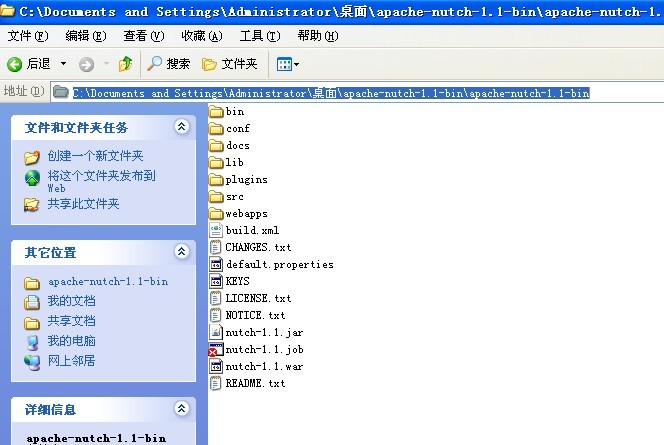This screenshot has height=445, width=664.
Task: Click the CHANGES.txt file name
Action: coord(258,247)
